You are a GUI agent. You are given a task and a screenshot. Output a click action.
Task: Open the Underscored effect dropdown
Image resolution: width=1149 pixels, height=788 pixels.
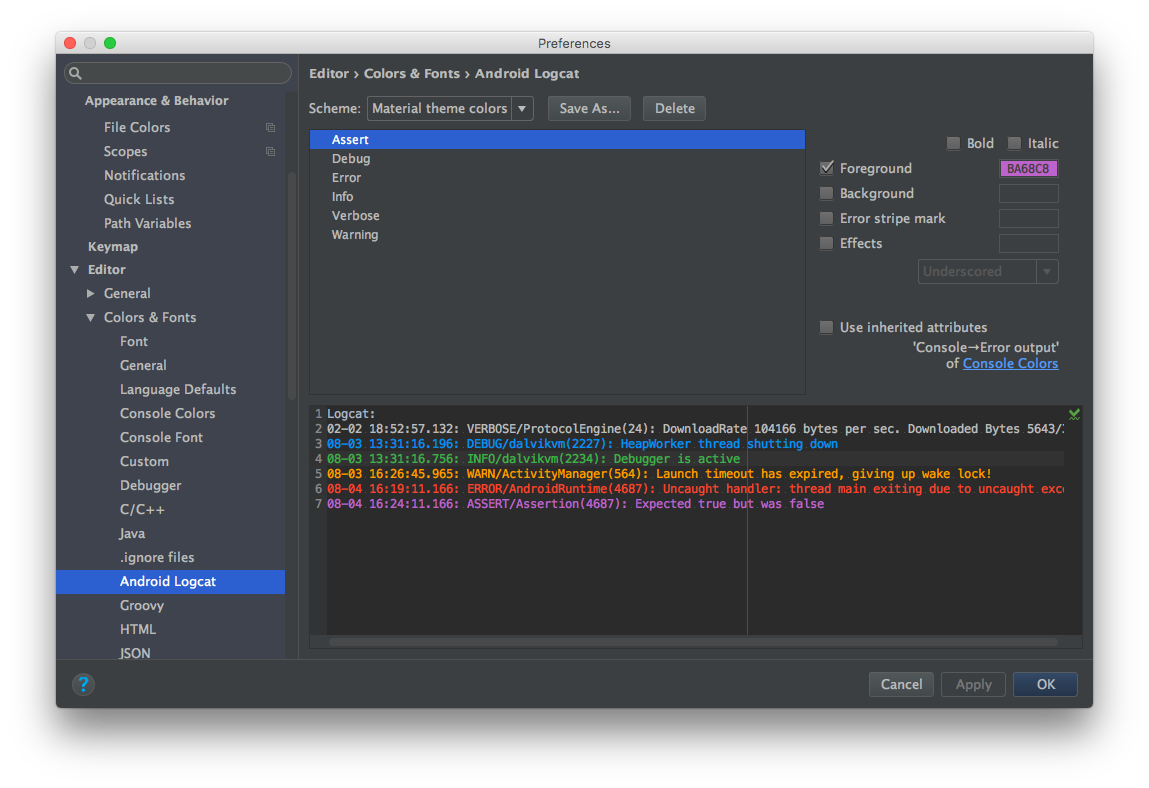(1047, 271)
